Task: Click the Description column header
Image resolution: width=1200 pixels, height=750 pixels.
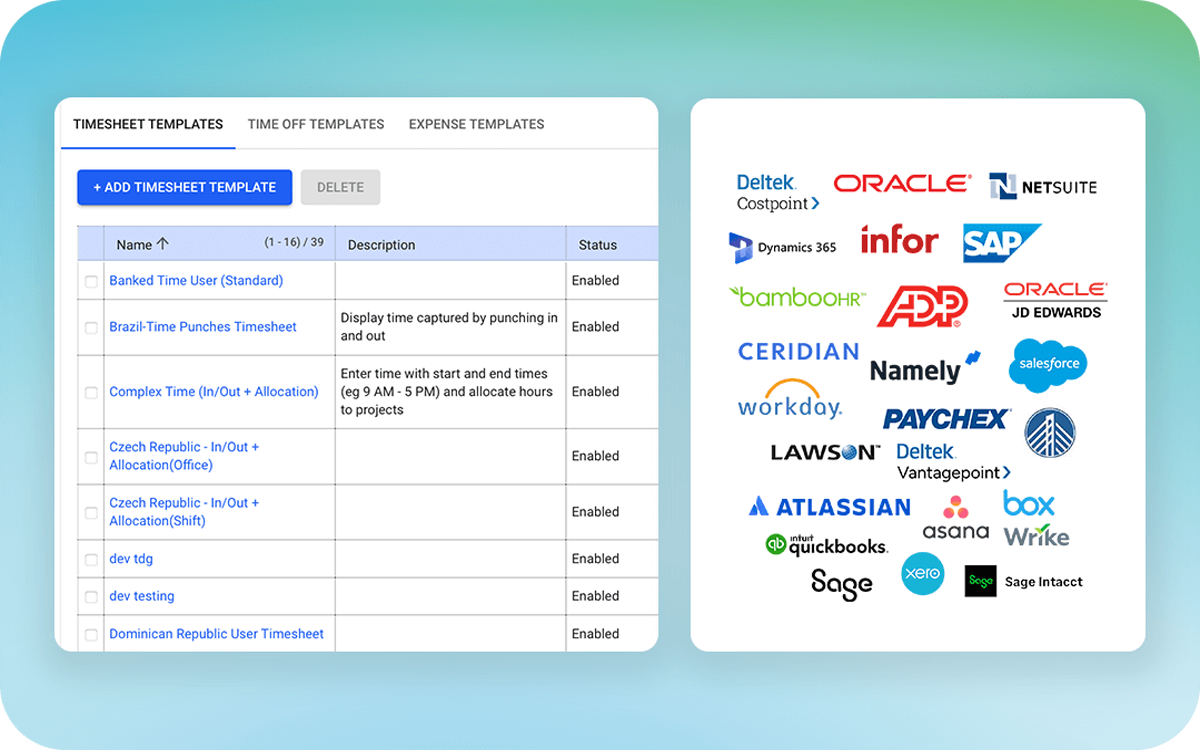Action: pos(381,245)
